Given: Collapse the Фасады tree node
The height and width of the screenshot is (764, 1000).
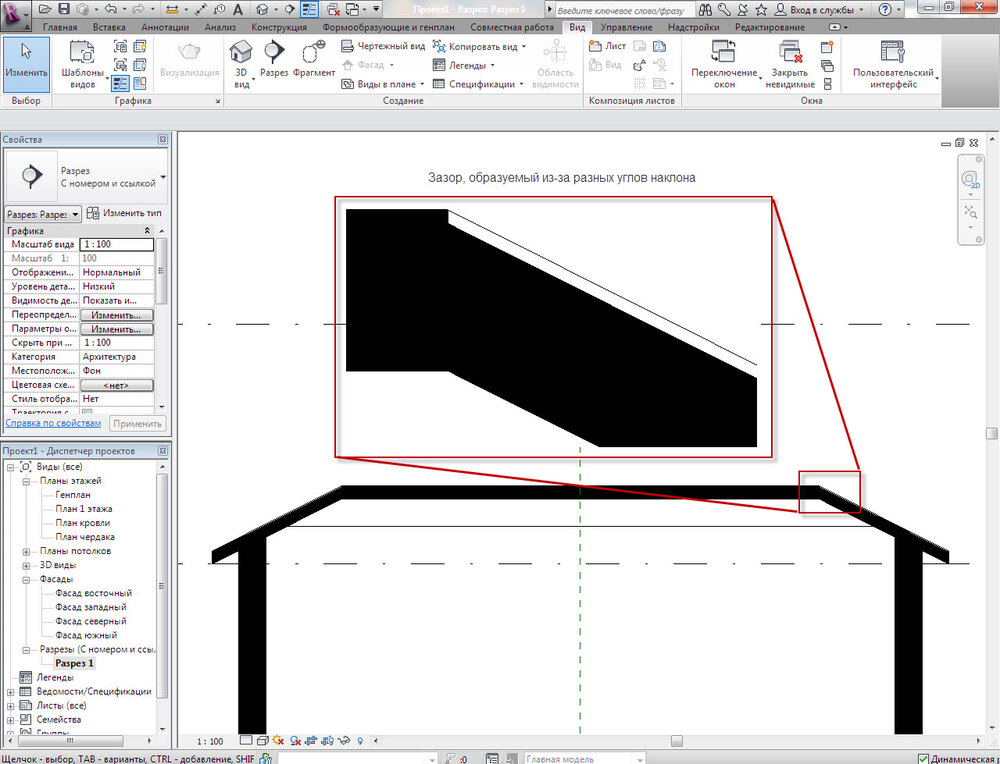Looking at the screenshot, I should (26, 579).
